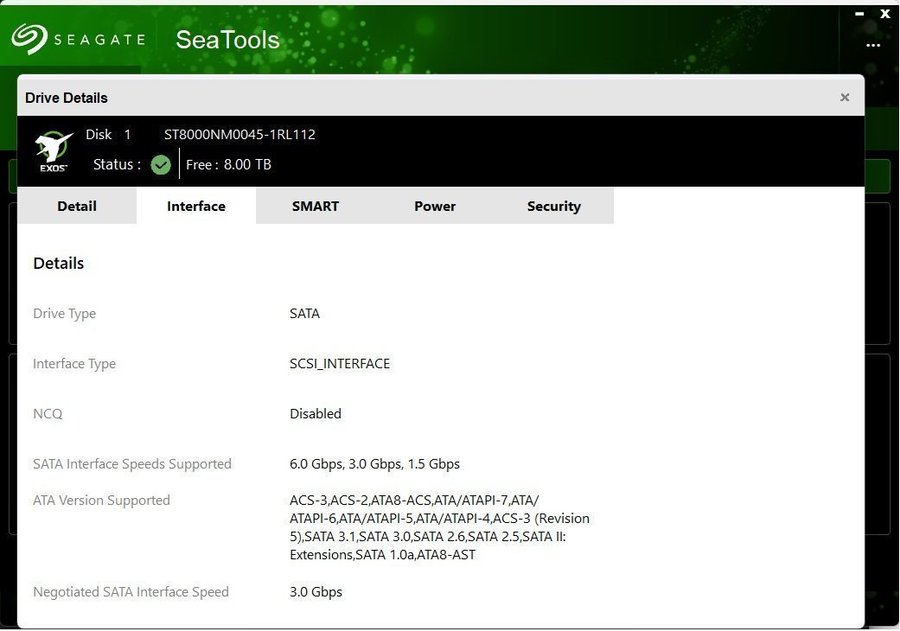Click the Negotiated SATA speed 3.0 Gbps value
900x631 pixels.
pos(316,591)
